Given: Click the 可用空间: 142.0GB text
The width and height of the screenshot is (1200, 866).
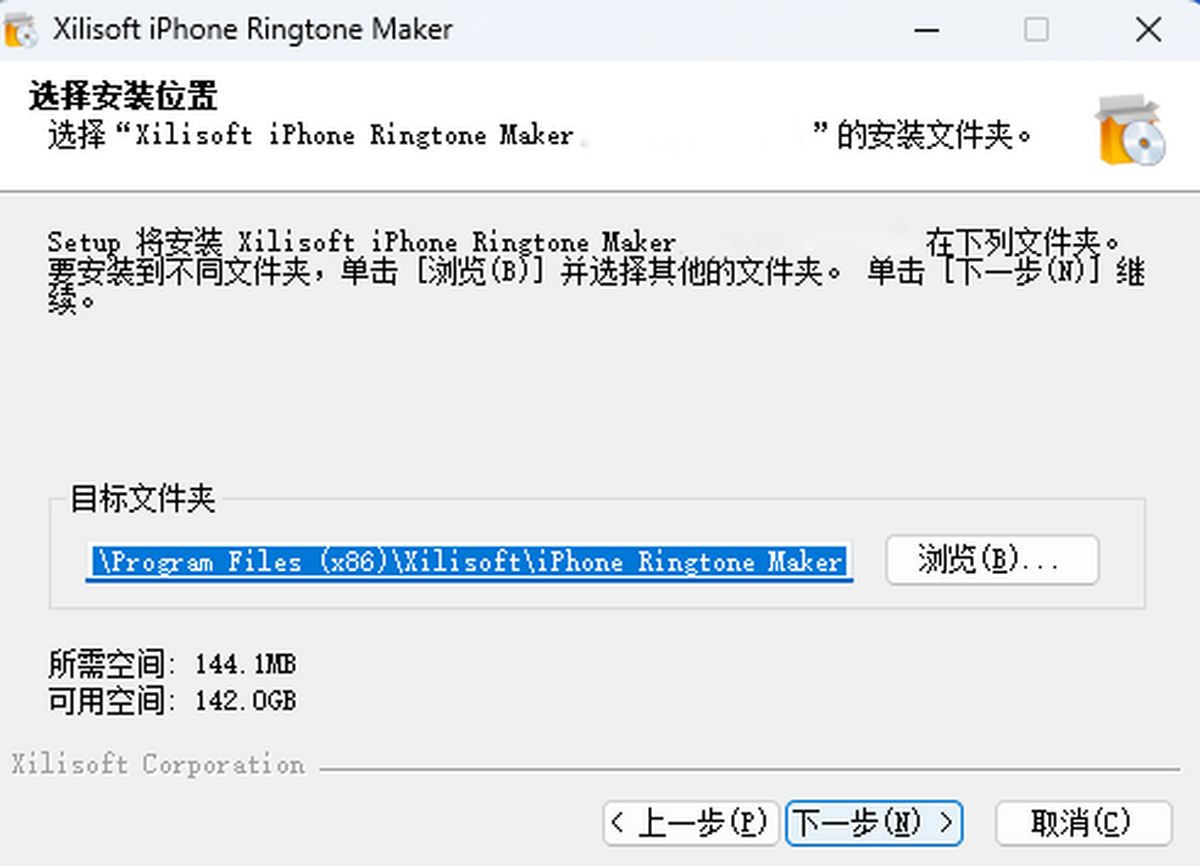Looking at the screenshot, I should [172, 701].
